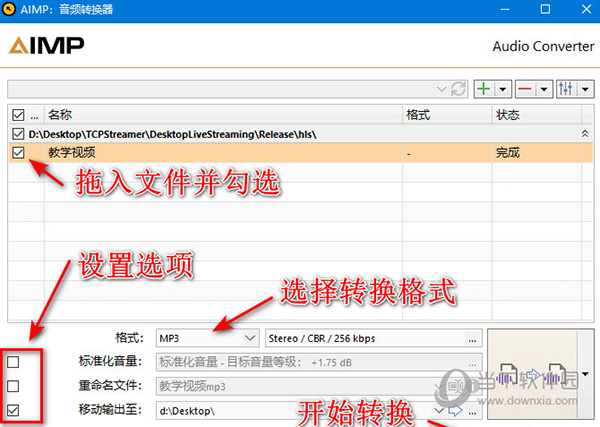Open the add files dropdown arrow

tap(503, 90)
